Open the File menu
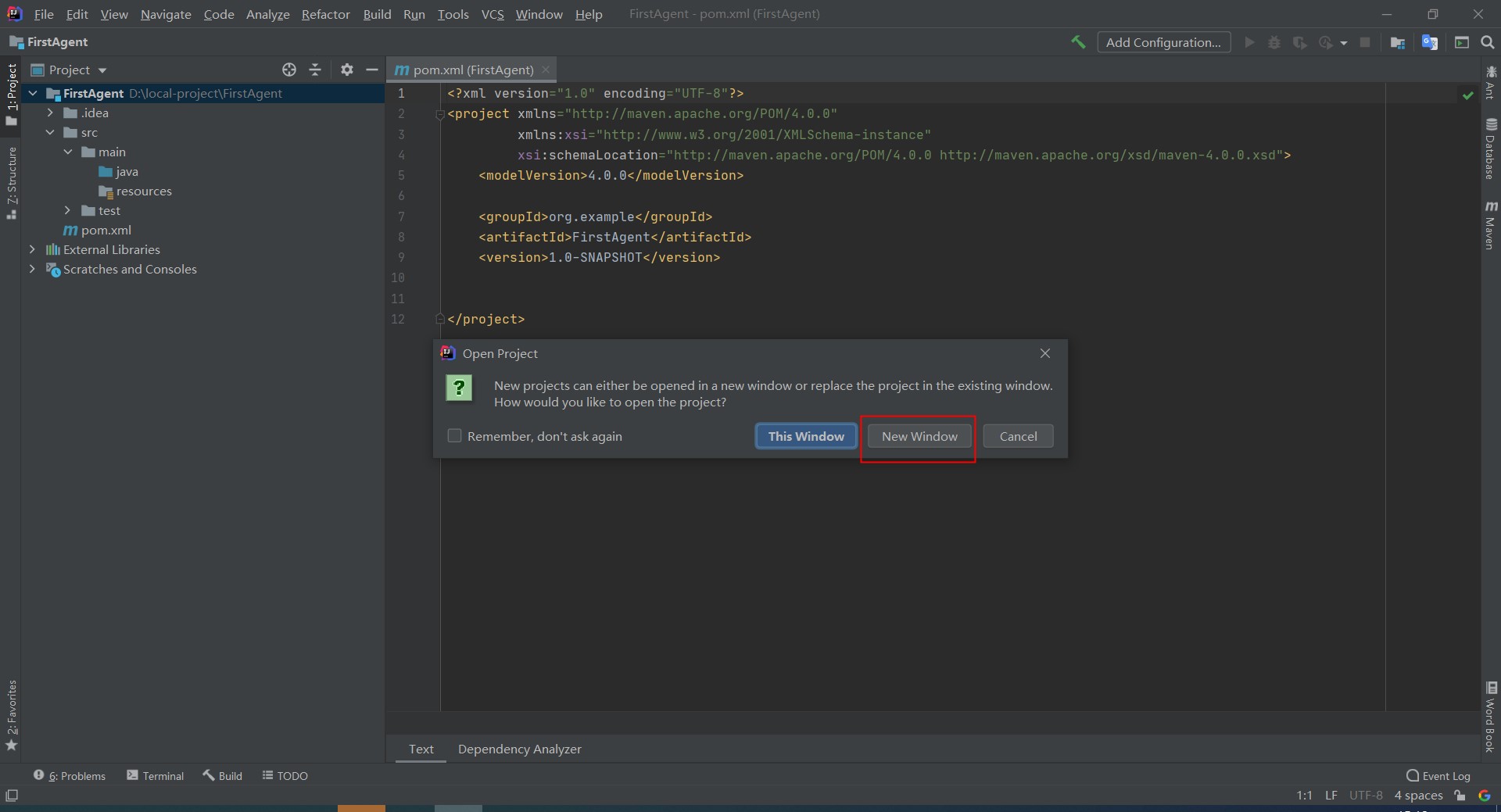The image size is (1501, 812). tap(44, 14)
